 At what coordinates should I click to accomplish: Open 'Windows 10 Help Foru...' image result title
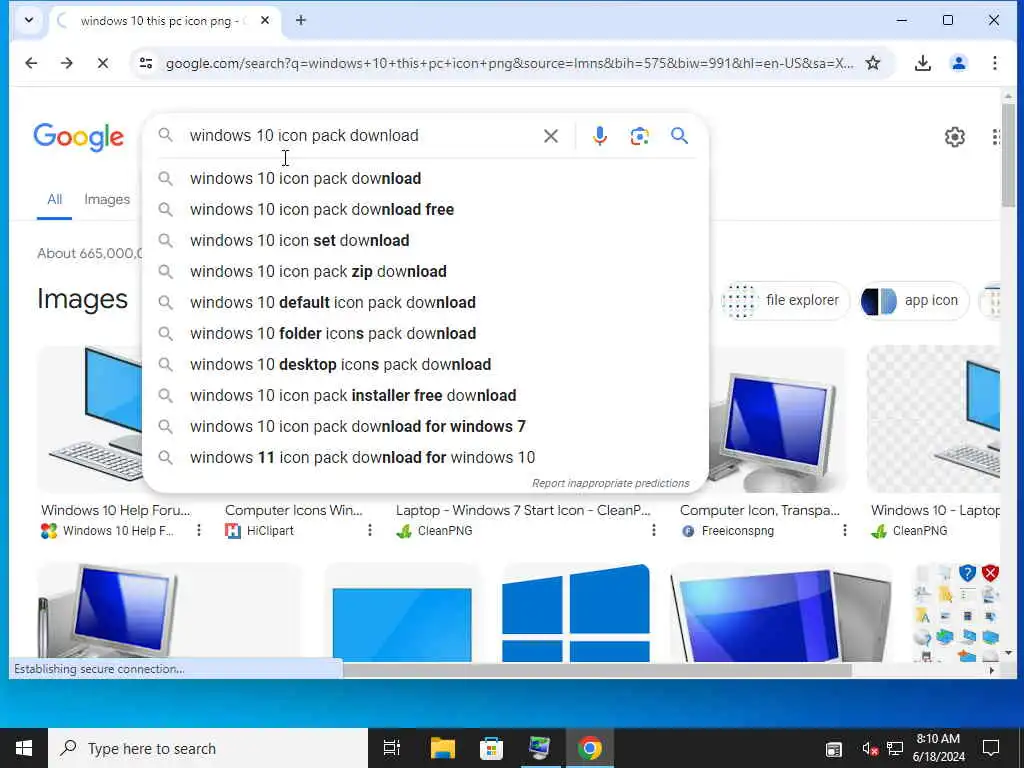pos(116,510)
